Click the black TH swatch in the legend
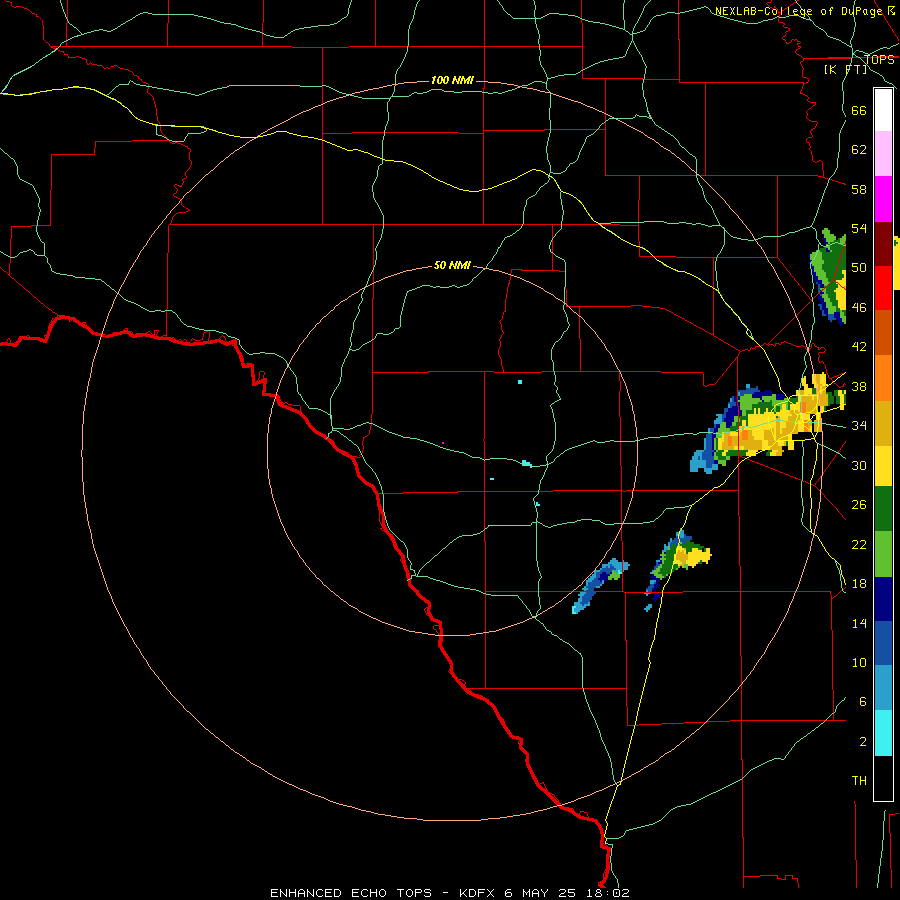This screenshot has height=900, width=900. coord(883,778)
